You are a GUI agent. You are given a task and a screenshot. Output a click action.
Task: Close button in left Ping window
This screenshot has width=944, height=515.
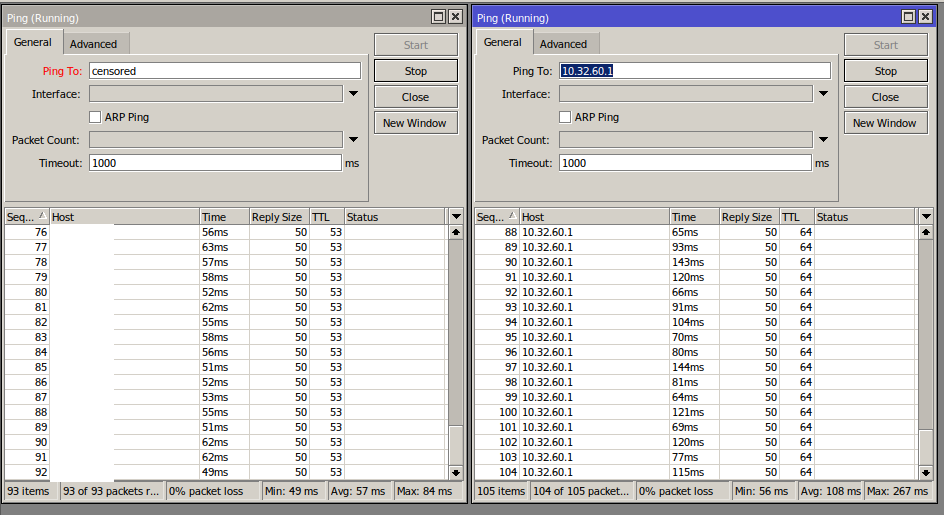point(415,97)
